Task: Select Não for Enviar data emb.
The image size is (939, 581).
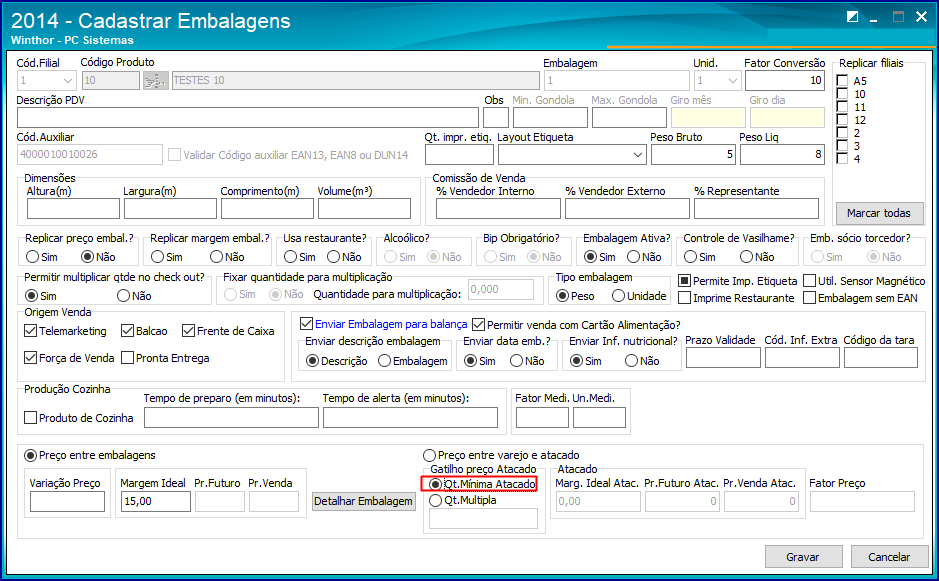Action: pyautogui.click(x=517, y=361)
